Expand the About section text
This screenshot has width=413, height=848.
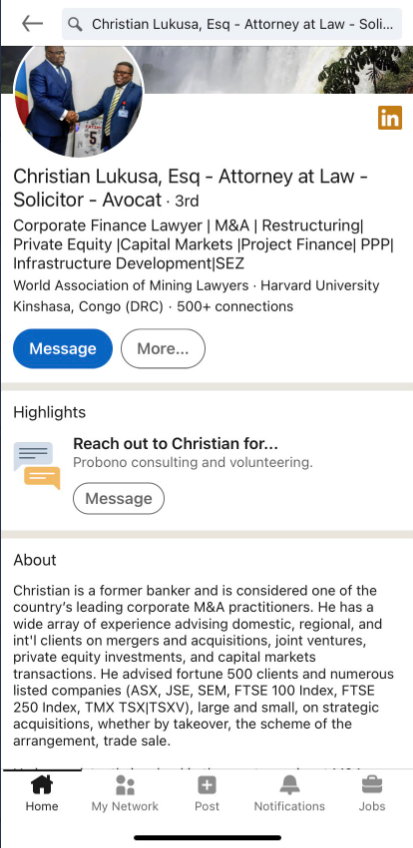(205, 665)
